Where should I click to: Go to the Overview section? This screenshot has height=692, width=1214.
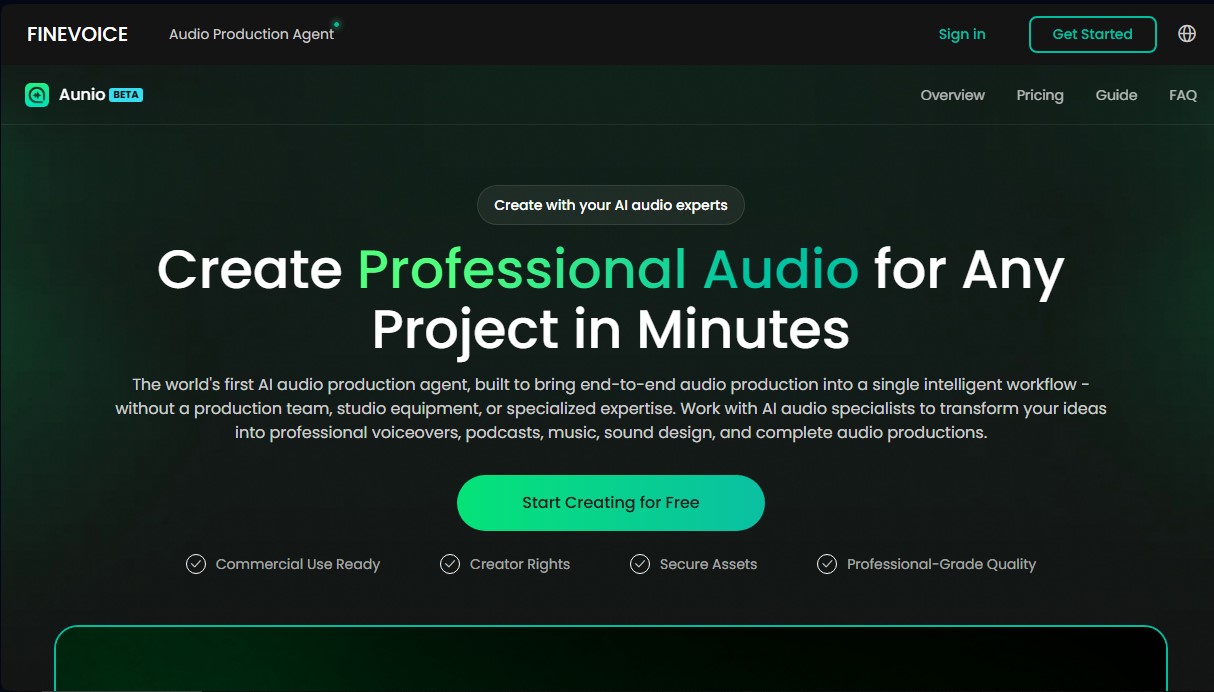(952, 95)
